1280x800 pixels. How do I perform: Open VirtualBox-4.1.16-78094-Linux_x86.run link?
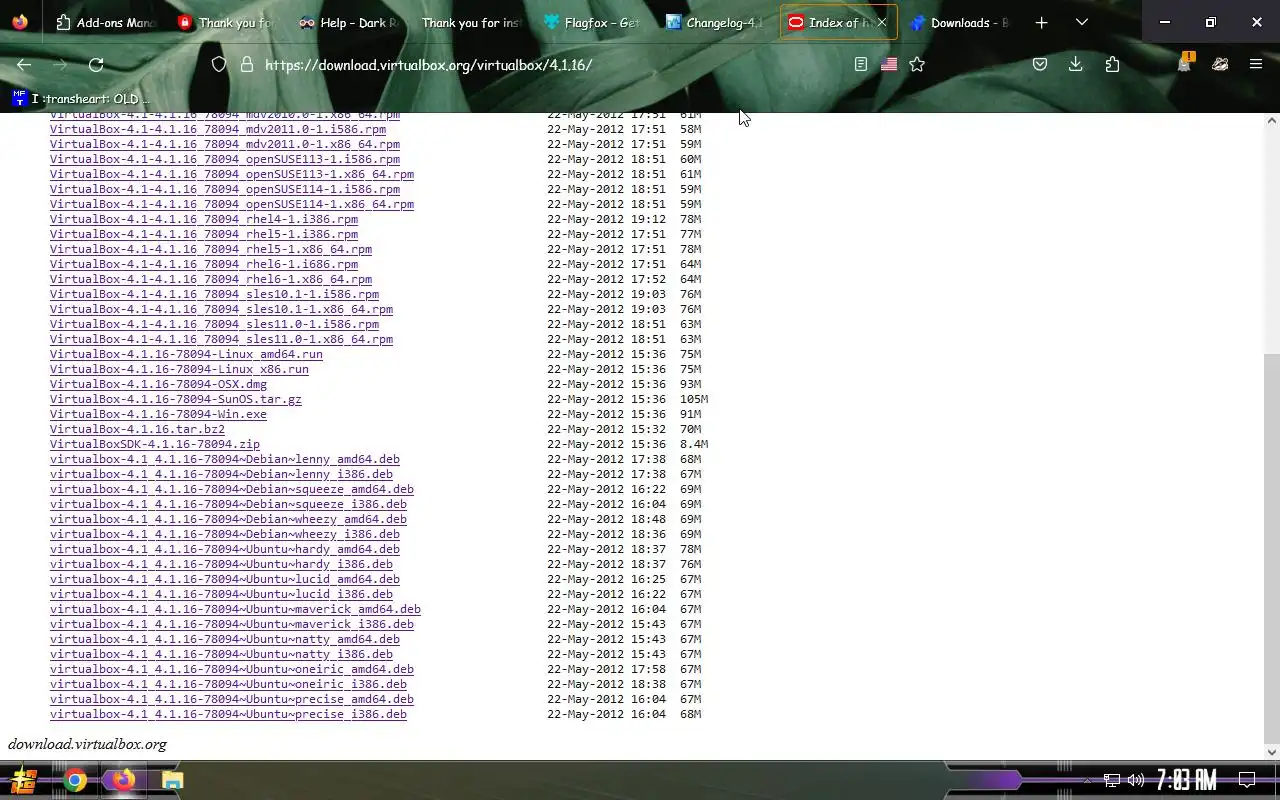click(x=179, y=369)
